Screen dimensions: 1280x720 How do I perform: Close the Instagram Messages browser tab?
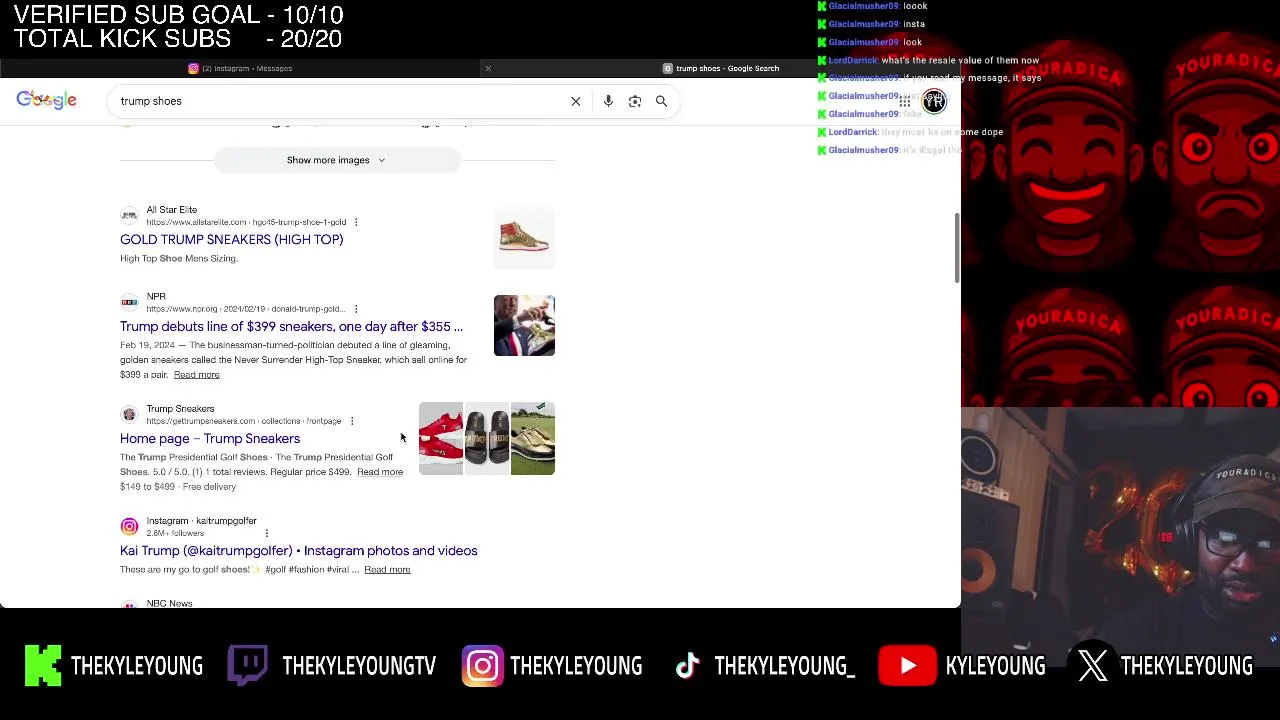[488, 68]
